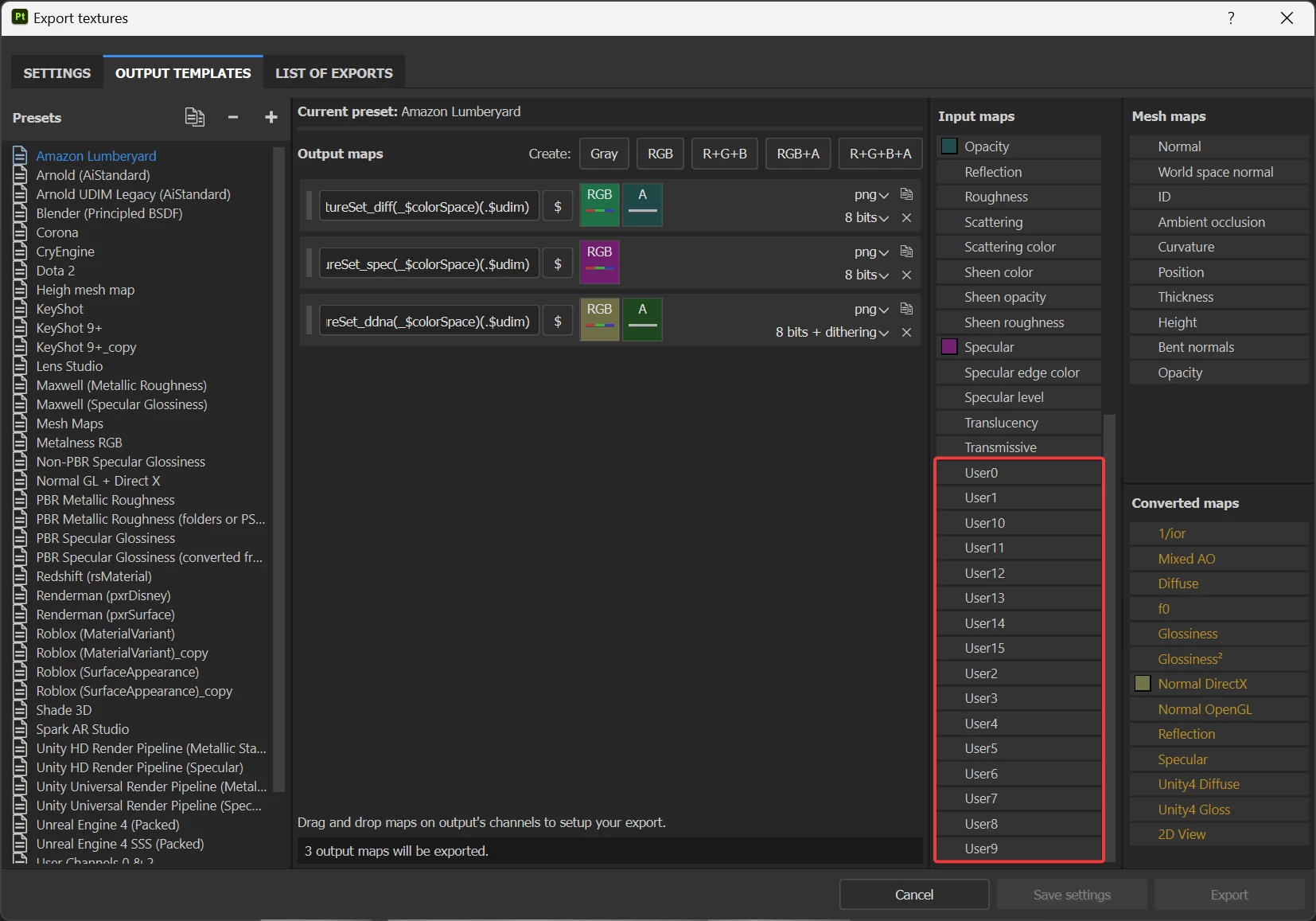The width and height of the screenshot is (1316, 921).
Task: Select the Ambient occlusion mesh map
Action: pyautogui.click(x=1219, y=222)
